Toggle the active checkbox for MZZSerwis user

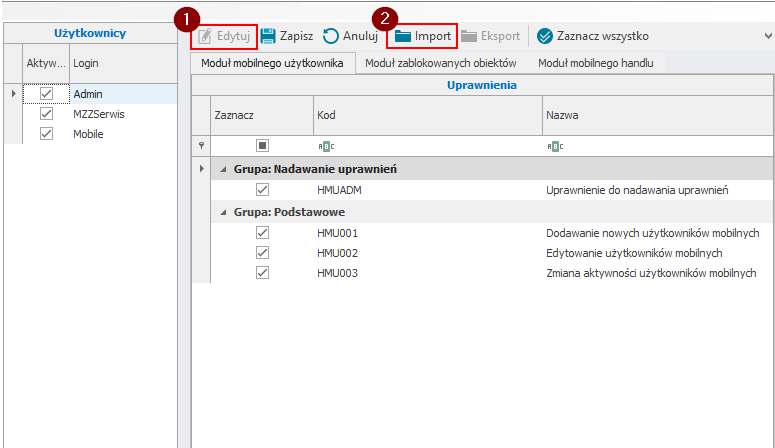click(x=46, y=114)
